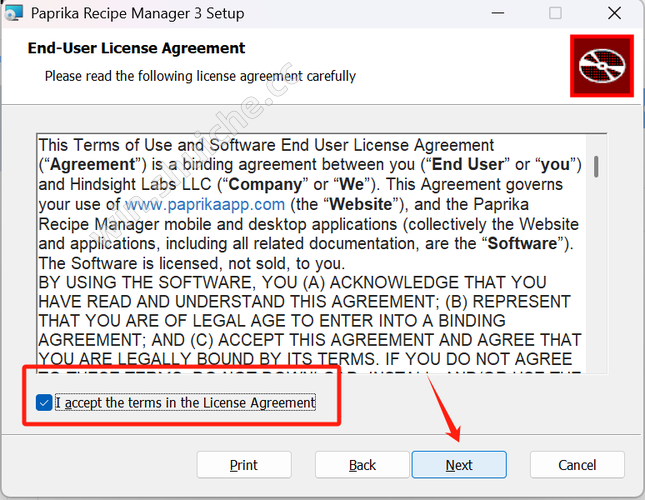Minimize the setup window
This screenshot has height=500, width=645.
click(x=498, y=13)
